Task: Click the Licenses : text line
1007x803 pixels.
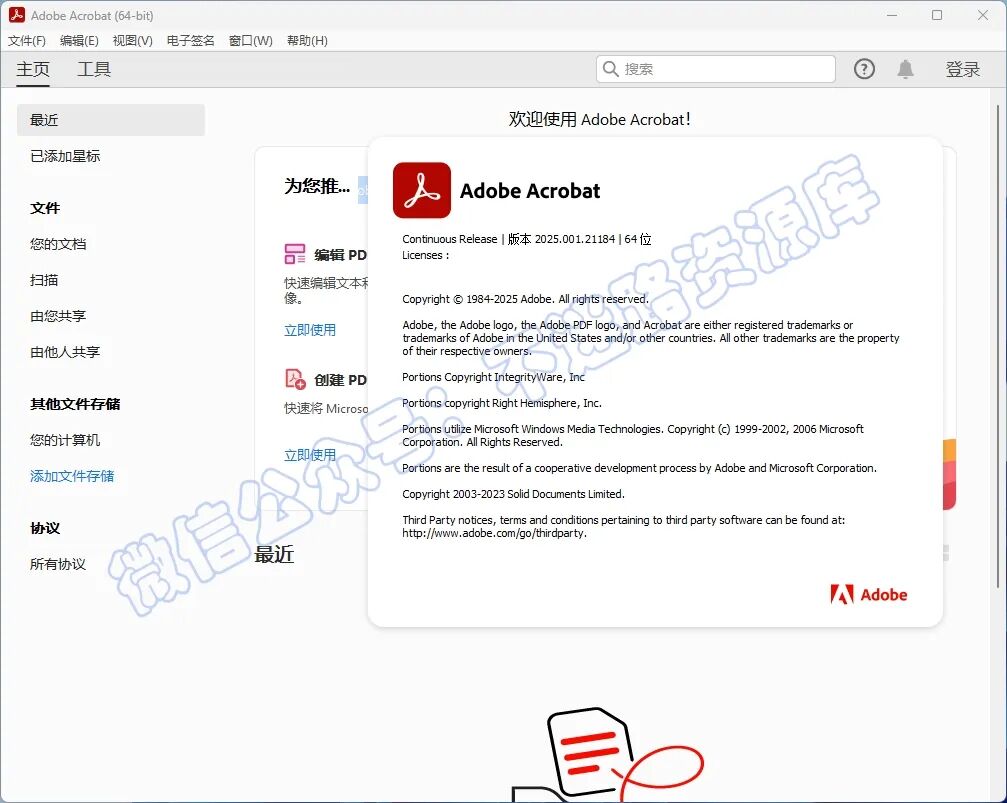Action: [425, 255]
